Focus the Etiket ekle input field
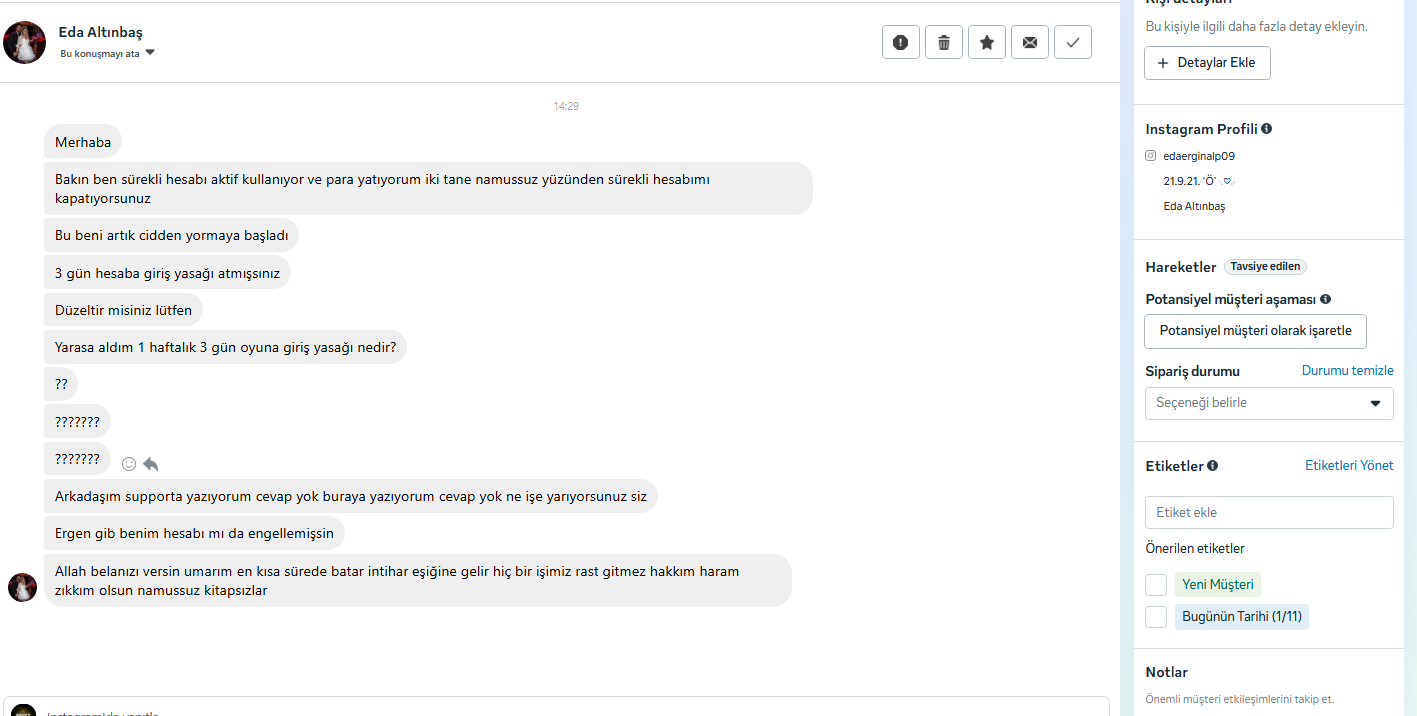1417x716 pixels. tap(1269, 512)
